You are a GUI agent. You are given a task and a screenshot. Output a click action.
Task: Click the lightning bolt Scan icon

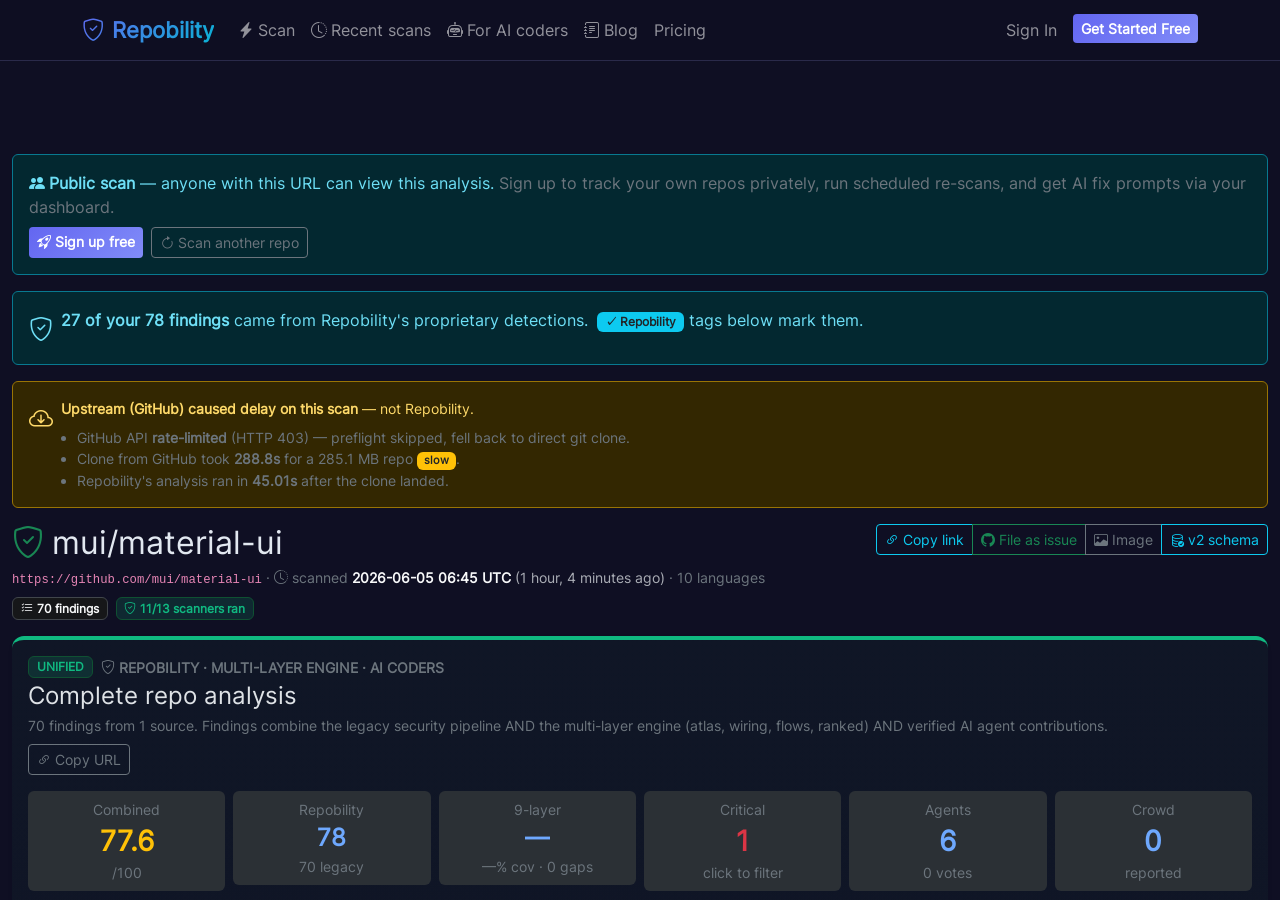[246, 30]
